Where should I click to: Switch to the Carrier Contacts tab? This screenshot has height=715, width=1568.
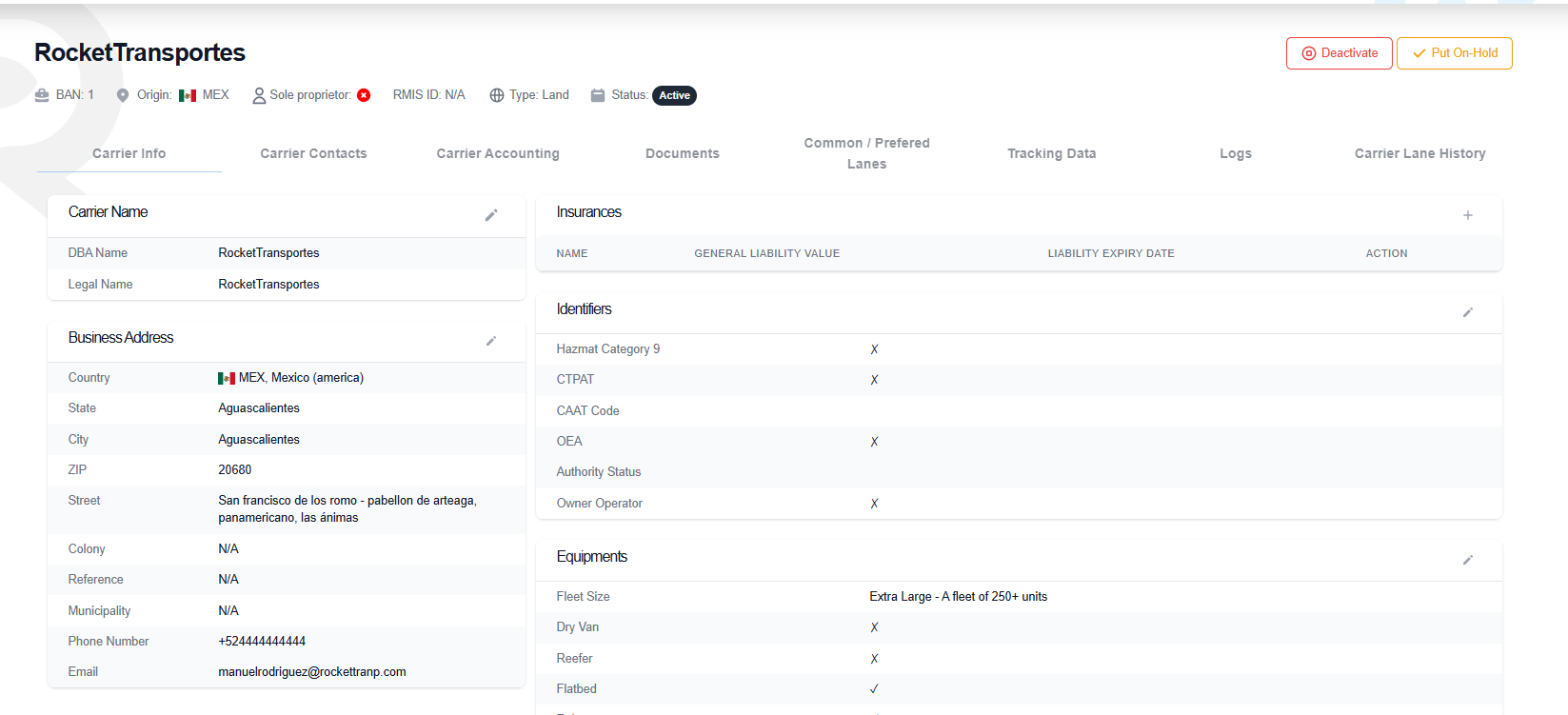click(313, 153)
